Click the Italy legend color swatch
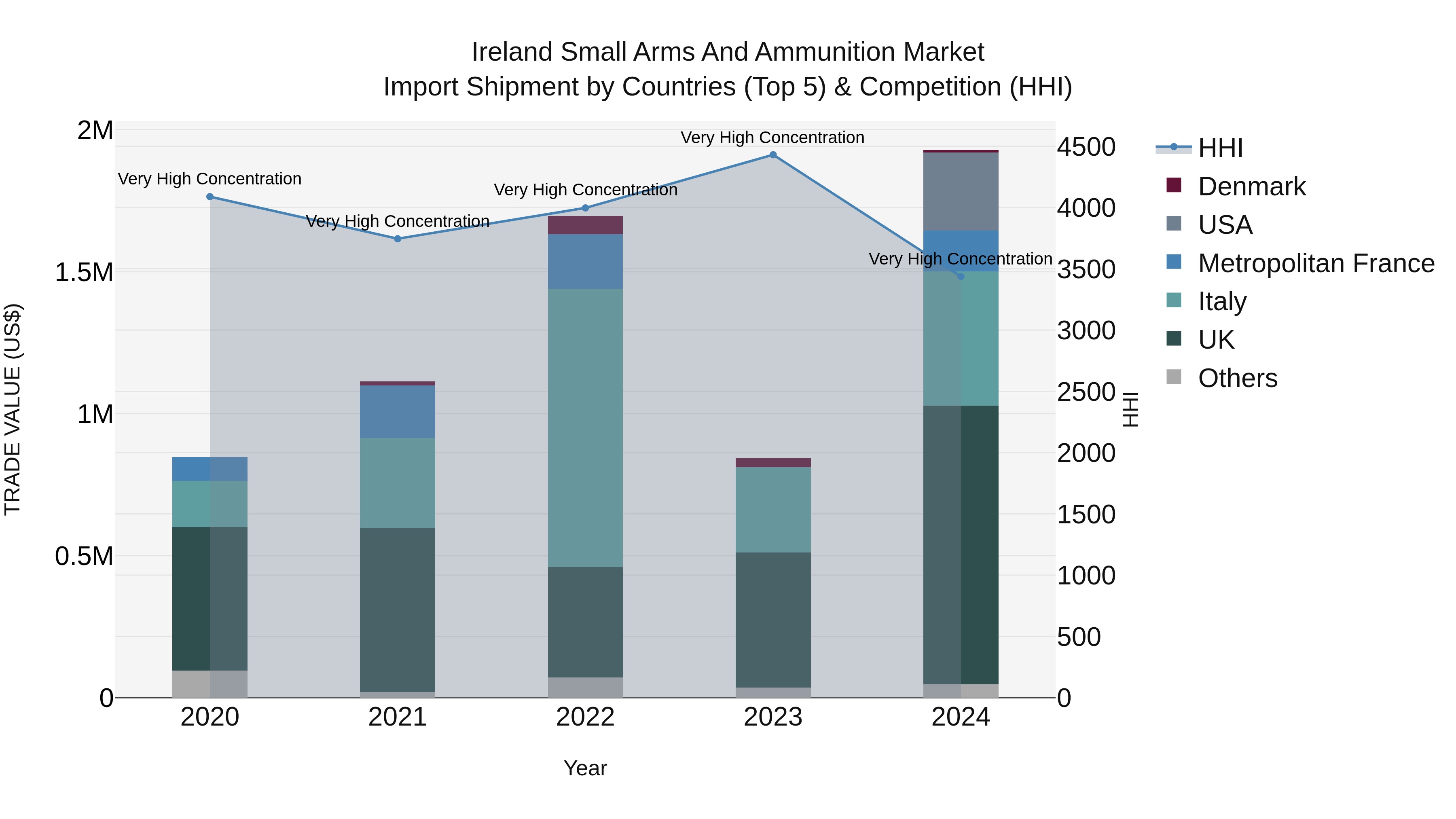1456x819 pixels. tap(1173, 300)
